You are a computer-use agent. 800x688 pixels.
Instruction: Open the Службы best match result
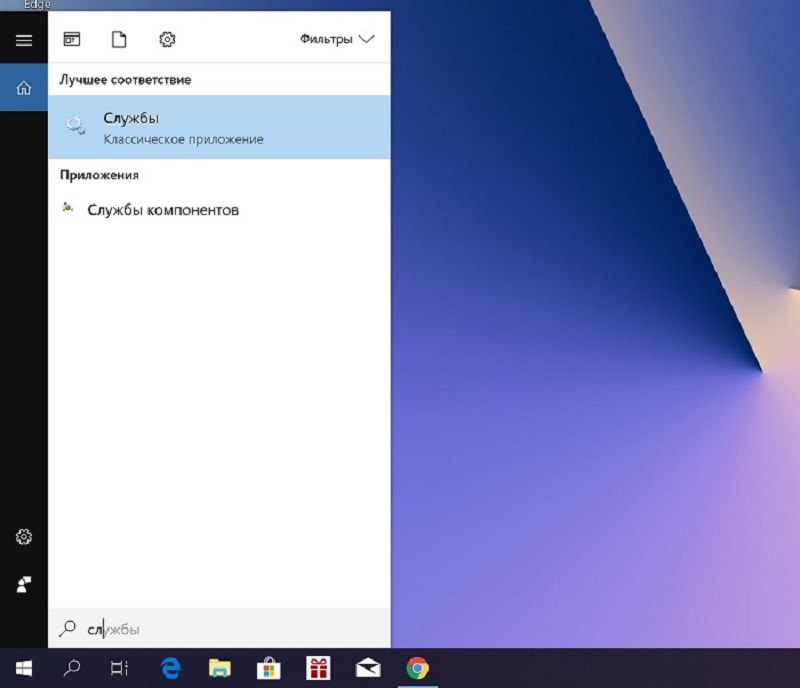point(219,127)
